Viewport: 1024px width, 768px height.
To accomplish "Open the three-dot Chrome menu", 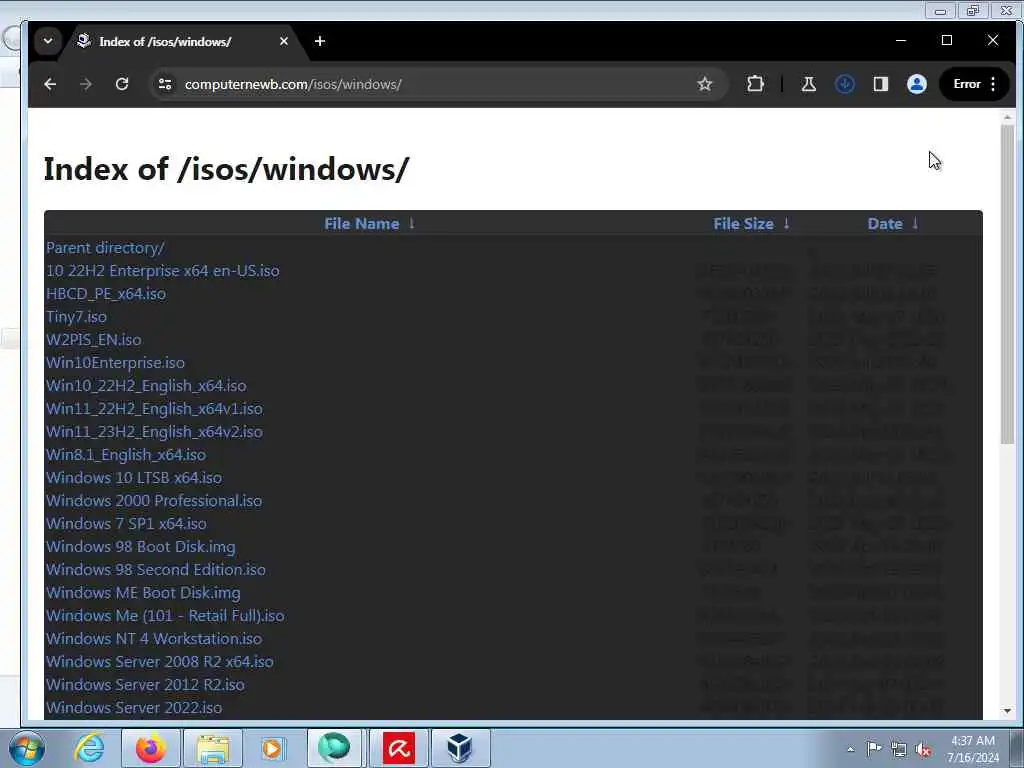I will pyautogui.click(x=993, y=84).
